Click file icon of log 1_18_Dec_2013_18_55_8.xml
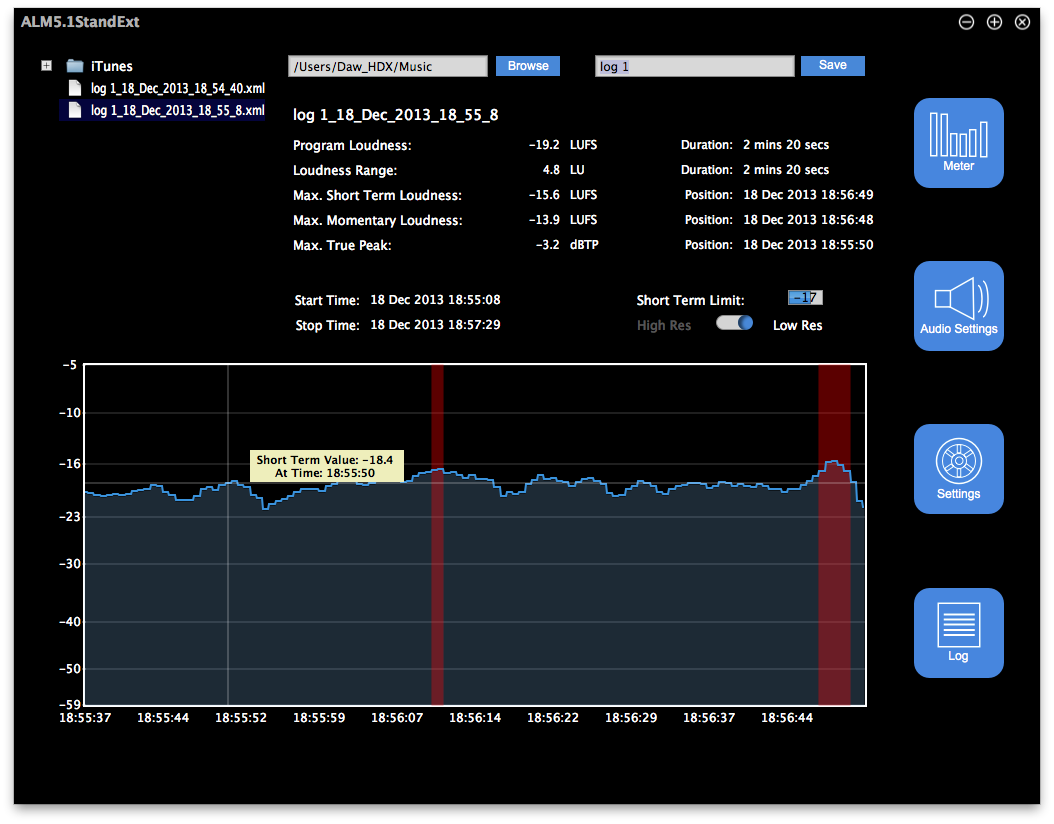This screenshot has height=824, width=1054. pos(75,110)
